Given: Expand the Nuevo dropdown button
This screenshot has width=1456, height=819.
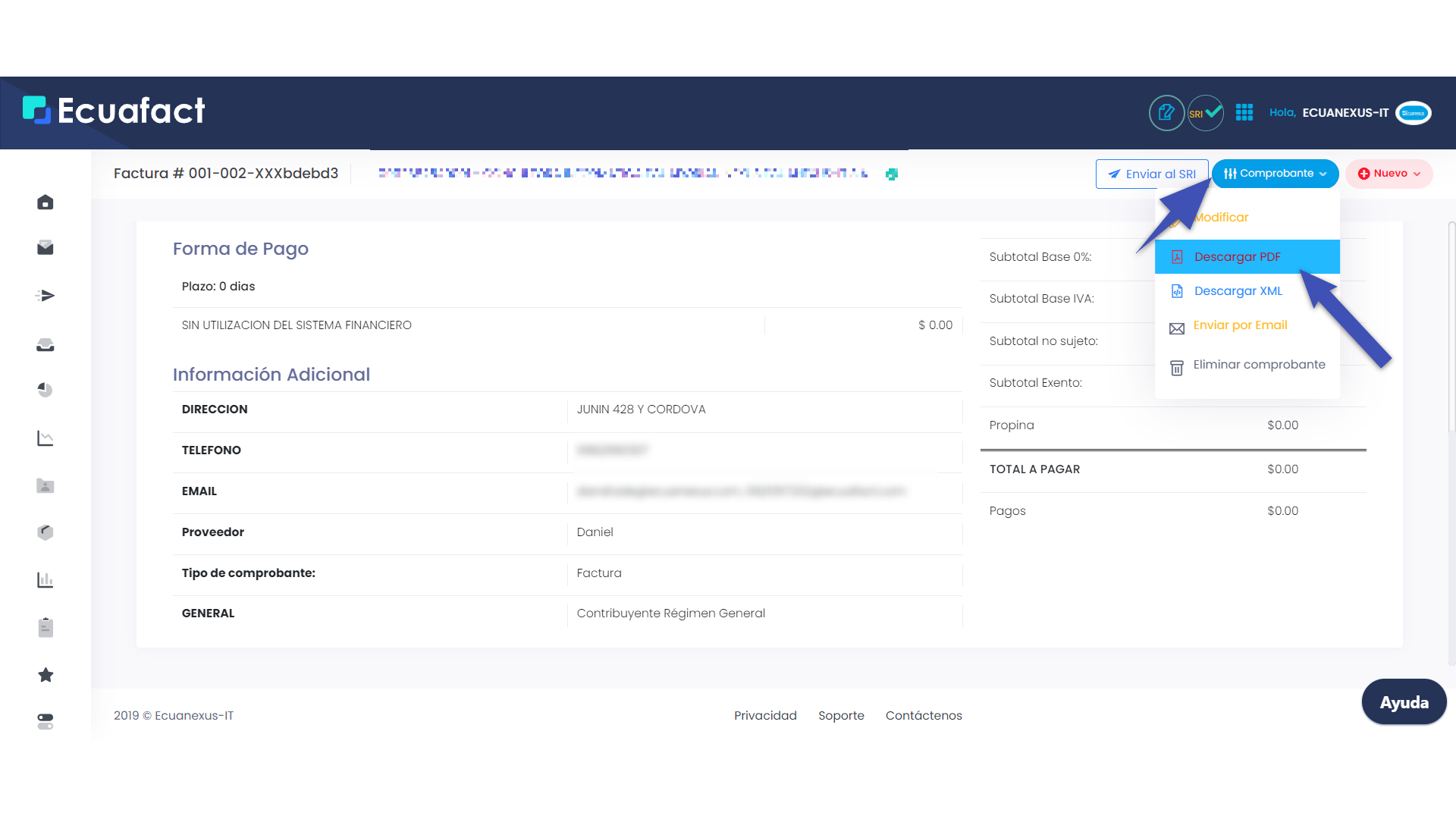Looking at the screenshot, I should [1389, 174].
